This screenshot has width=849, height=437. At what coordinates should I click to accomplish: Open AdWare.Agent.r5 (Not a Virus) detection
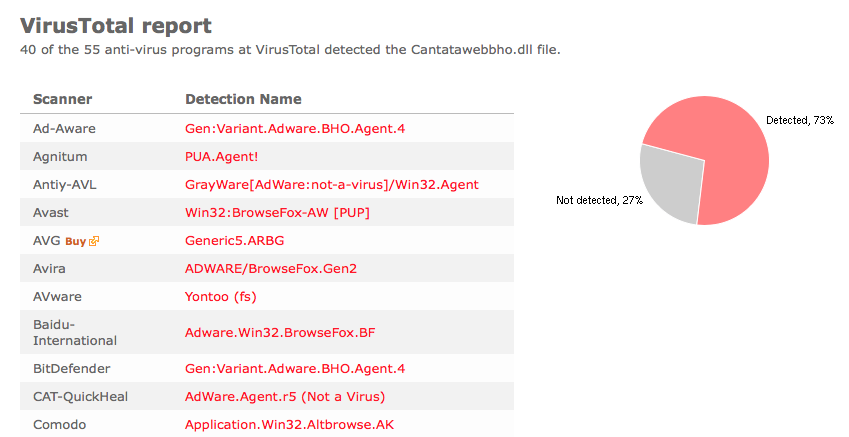click(x=285, y=397)
